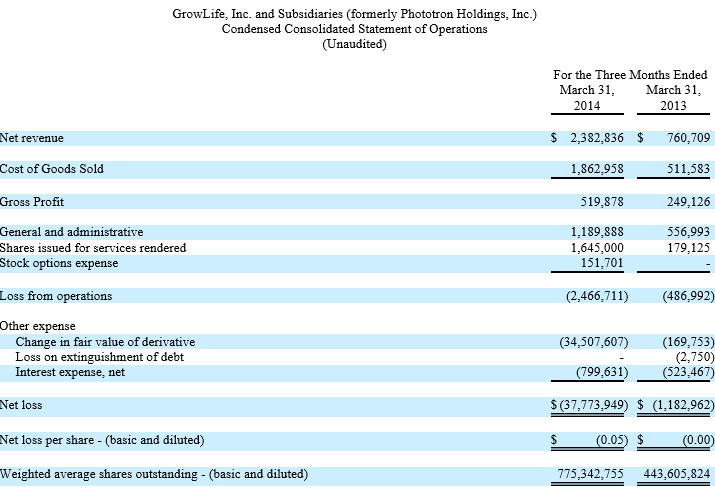Select operating loss value (2,466,711)
The image size is (715, 504).
point(597,296)
